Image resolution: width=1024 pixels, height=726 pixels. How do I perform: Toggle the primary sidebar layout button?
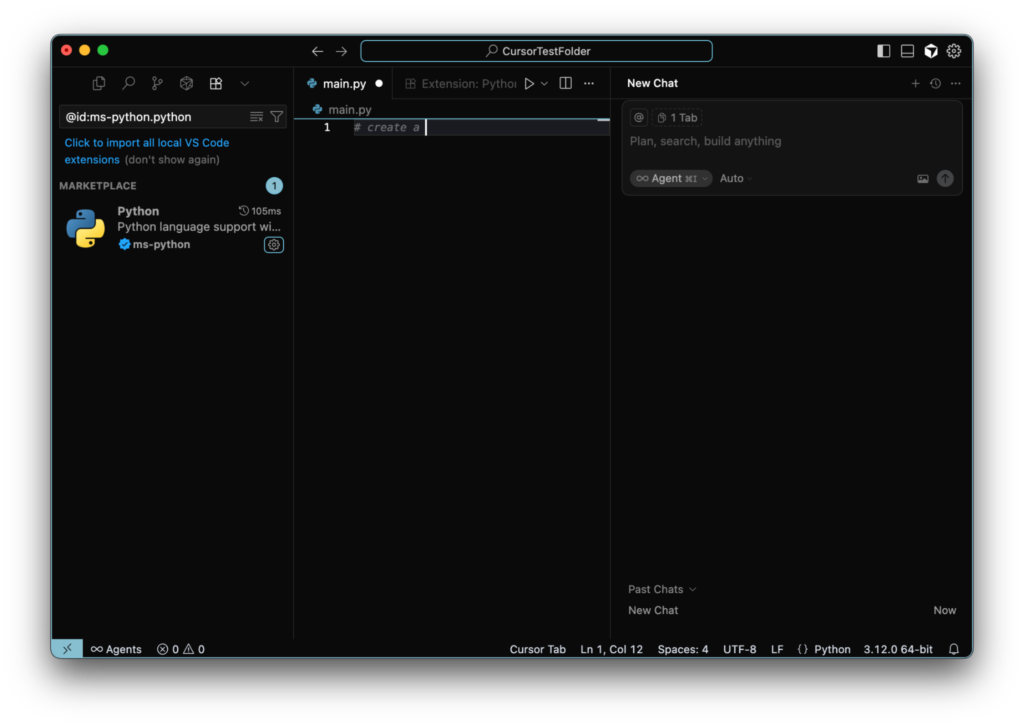click(x=883, y=51)
